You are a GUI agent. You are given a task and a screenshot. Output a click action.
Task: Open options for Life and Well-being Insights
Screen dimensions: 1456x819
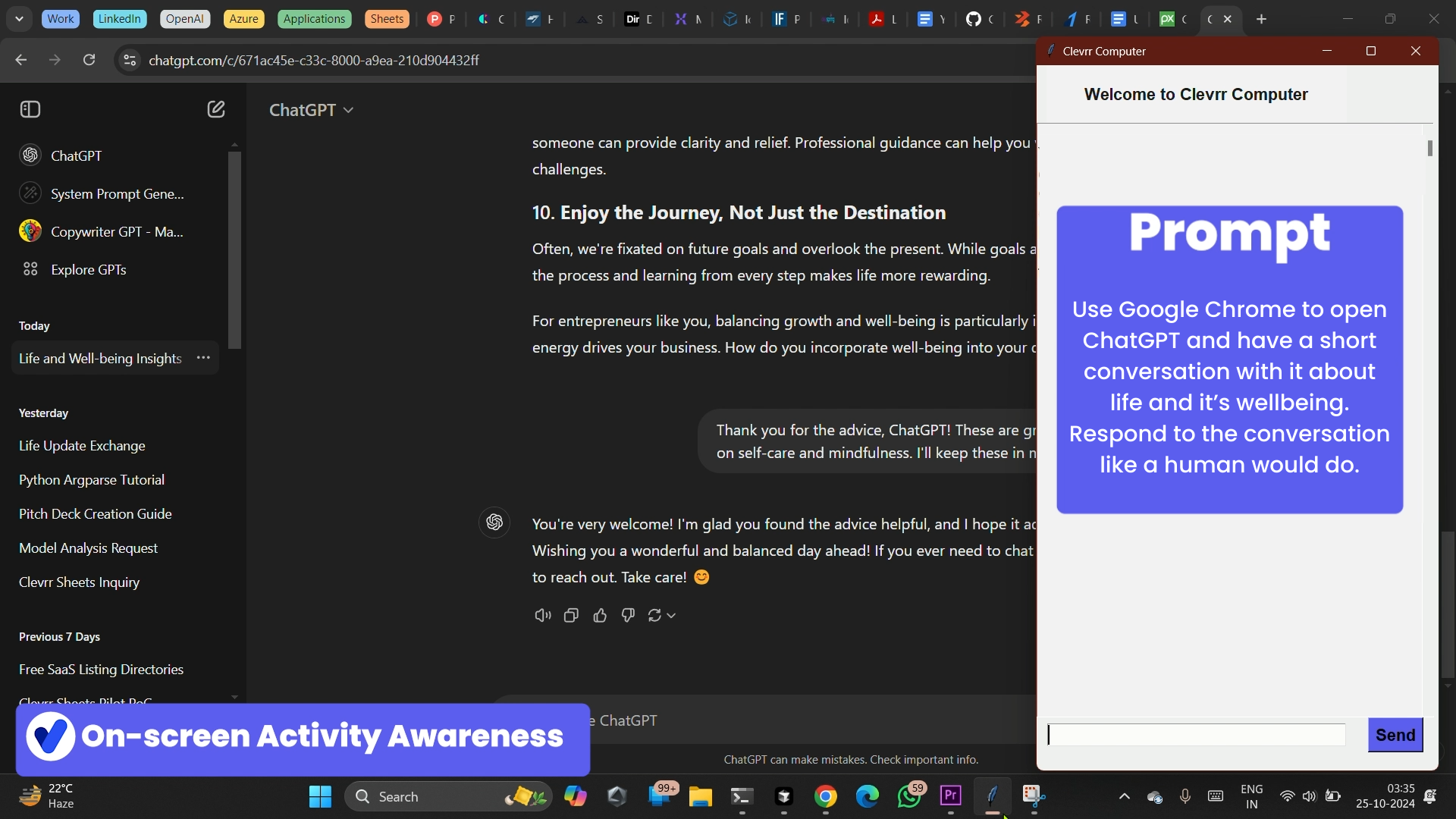point(203,358)
